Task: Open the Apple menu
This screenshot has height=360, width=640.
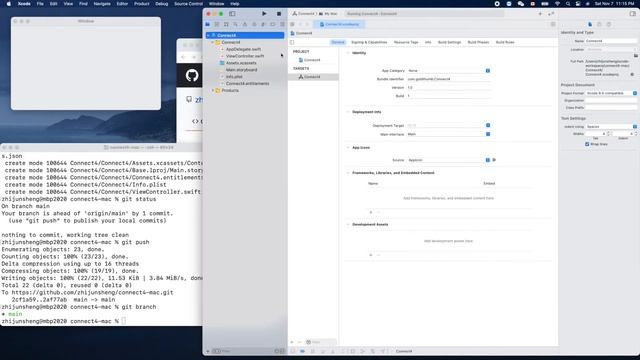Action: click(9, 4)
